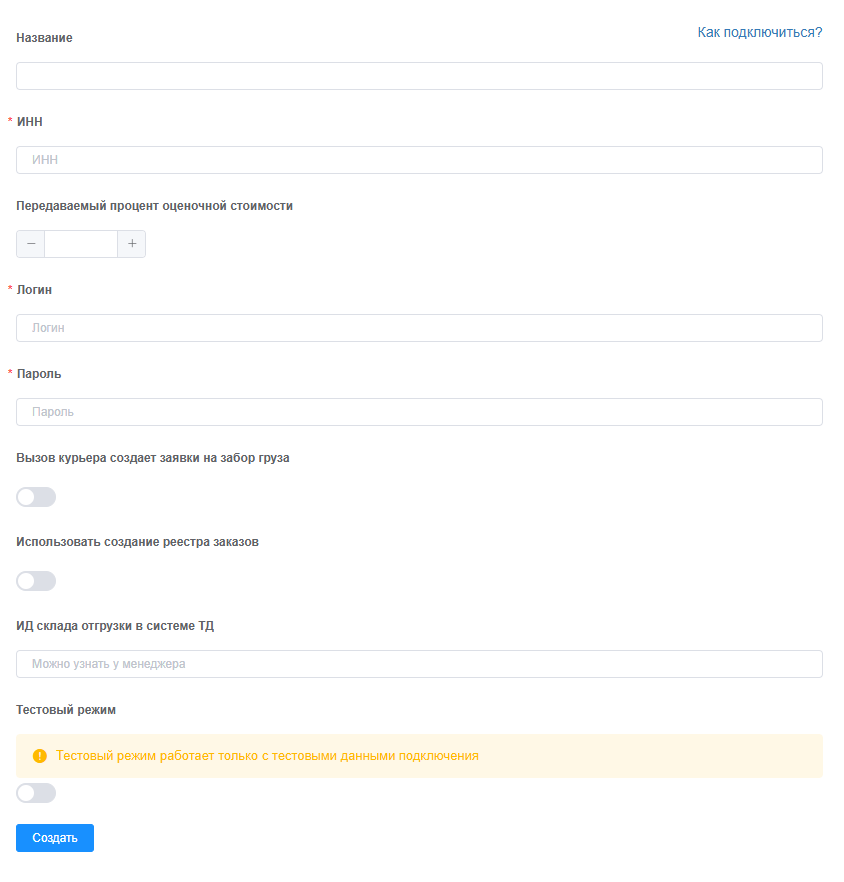Turn on the "Тестовый режим" switch
This screenshot has height=882, width=844.
tap(36, 793)
